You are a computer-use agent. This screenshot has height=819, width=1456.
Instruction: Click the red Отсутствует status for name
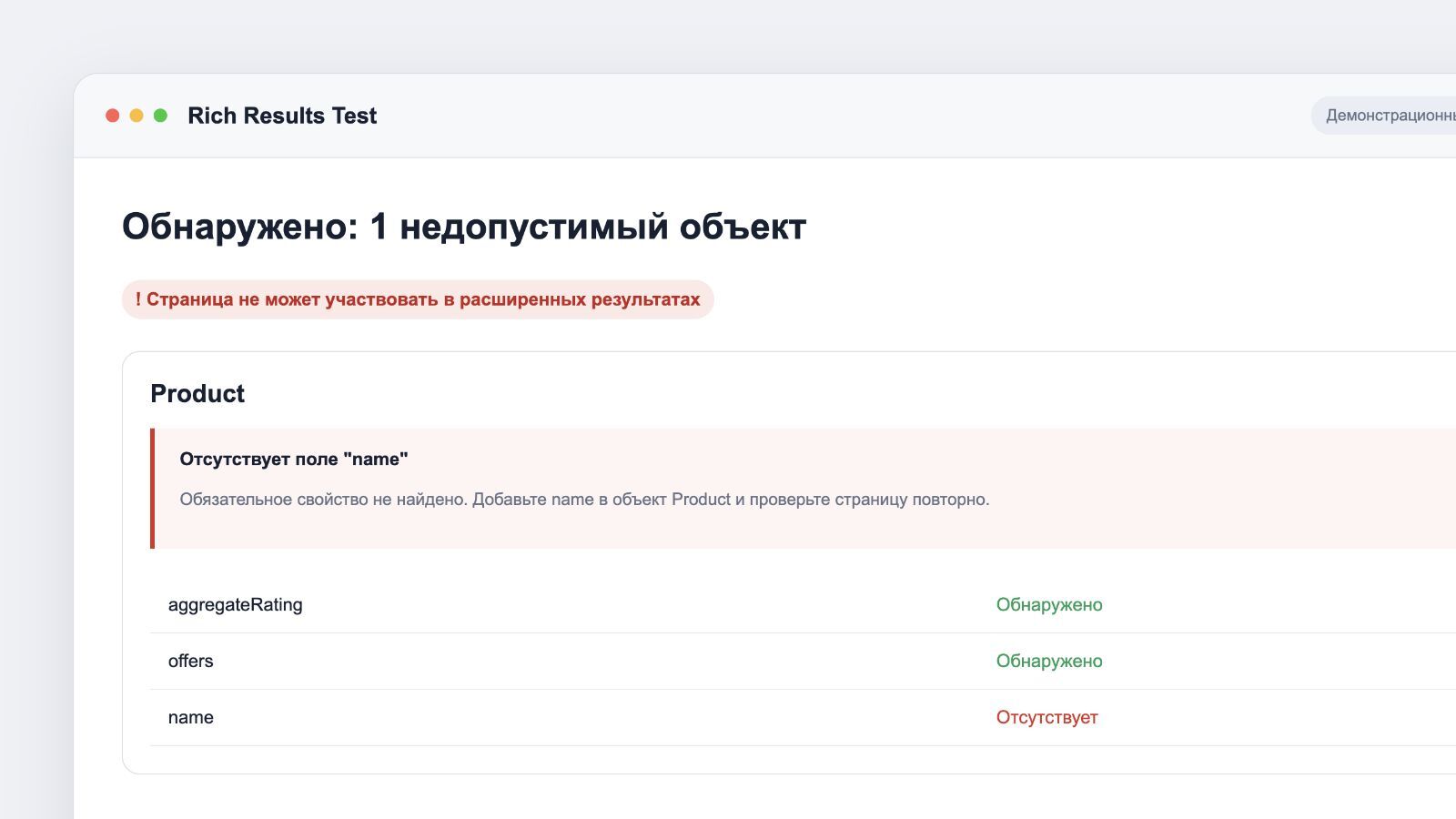(x=1046, y=717)
